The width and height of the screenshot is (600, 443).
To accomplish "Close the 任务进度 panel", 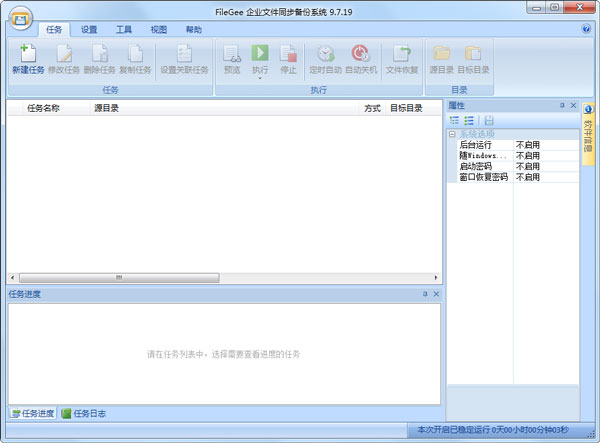I will coord(436,294).
